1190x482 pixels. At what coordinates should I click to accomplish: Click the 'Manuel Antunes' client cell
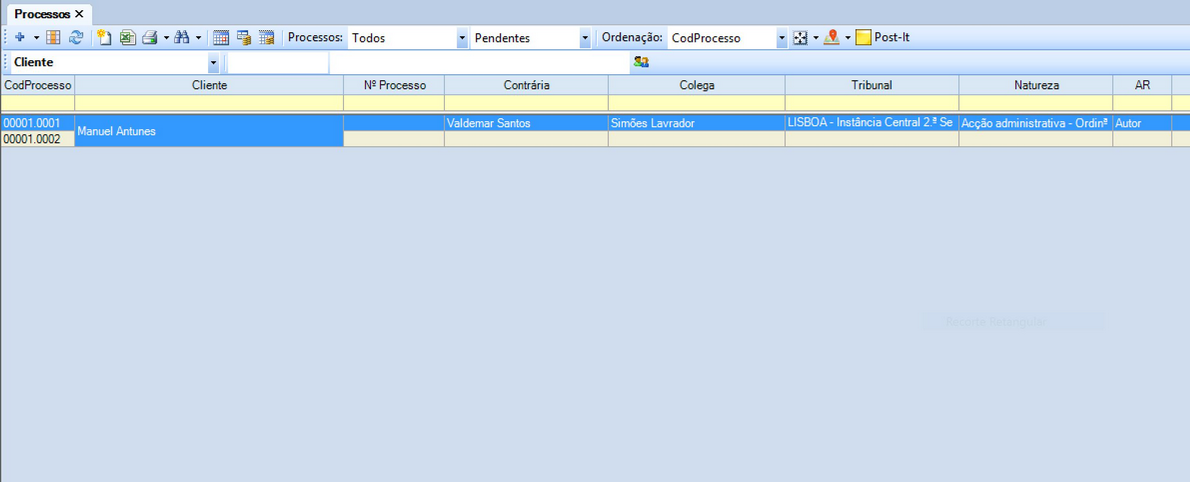pos(209,131)
